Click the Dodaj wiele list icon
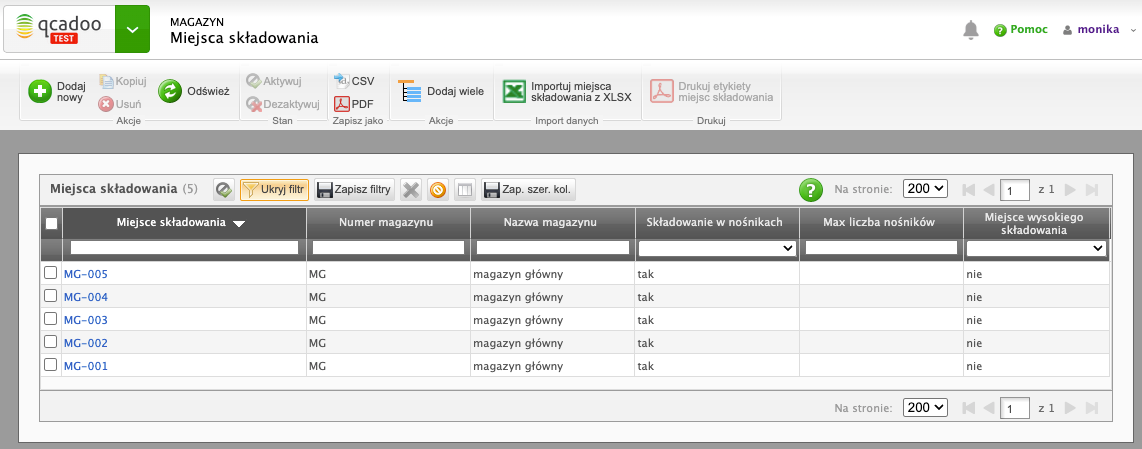Screen dimensions: 1142x449 (x=411, y=91)
